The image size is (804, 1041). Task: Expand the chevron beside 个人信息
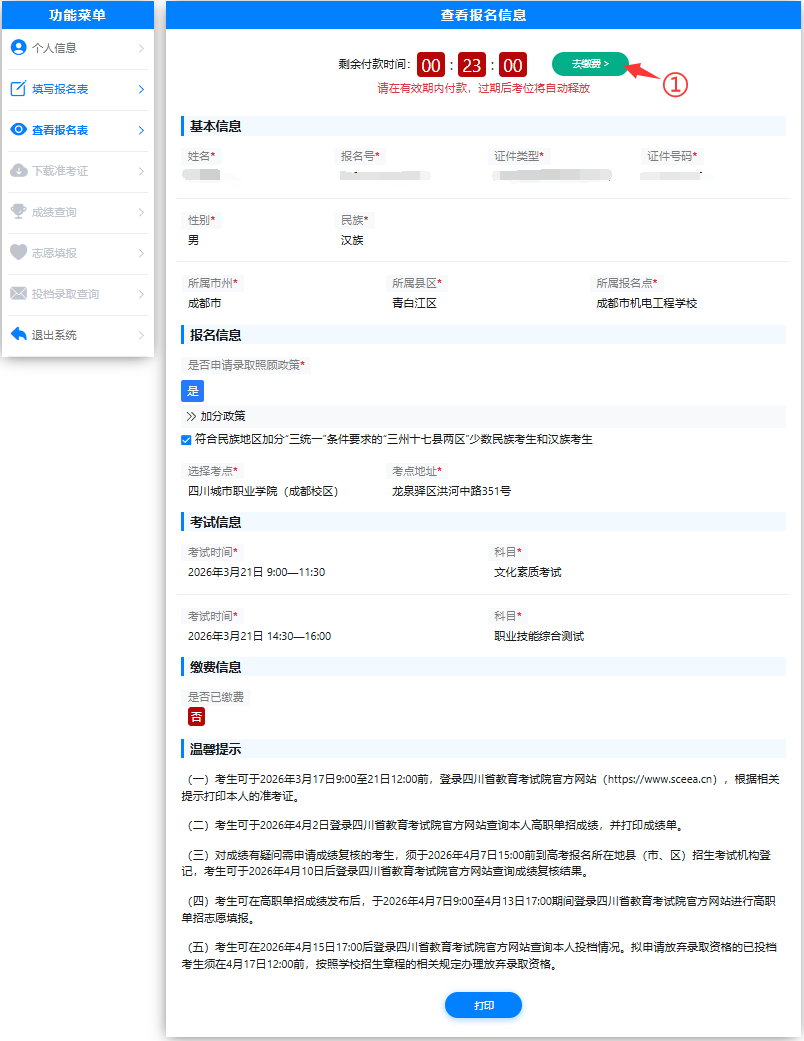(x=144, y=46)
